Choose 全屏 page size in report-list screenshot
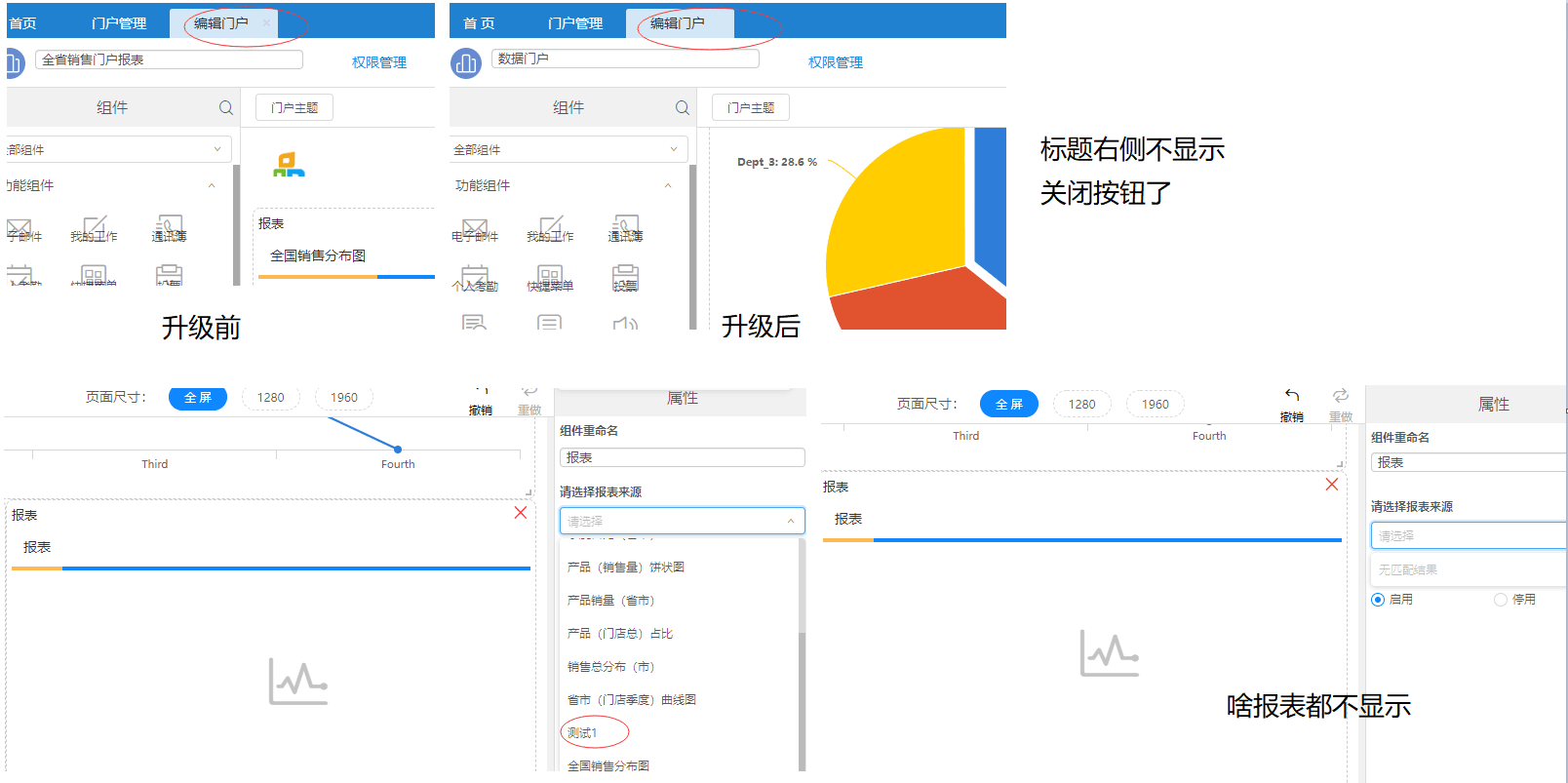Screen dimensions: 1568x783 point(198,397)
